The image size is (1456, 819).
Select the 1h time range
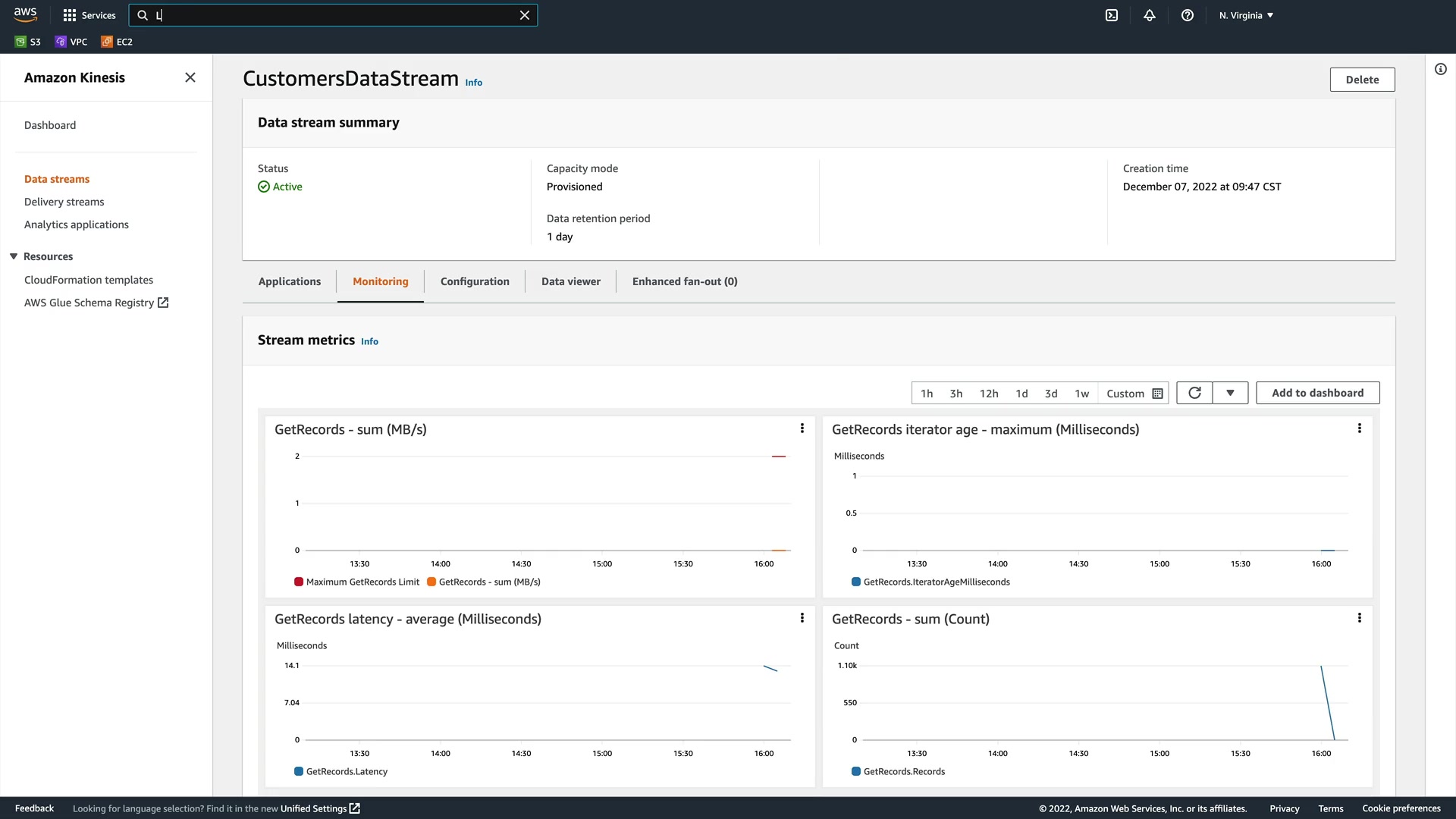point(927,394)
